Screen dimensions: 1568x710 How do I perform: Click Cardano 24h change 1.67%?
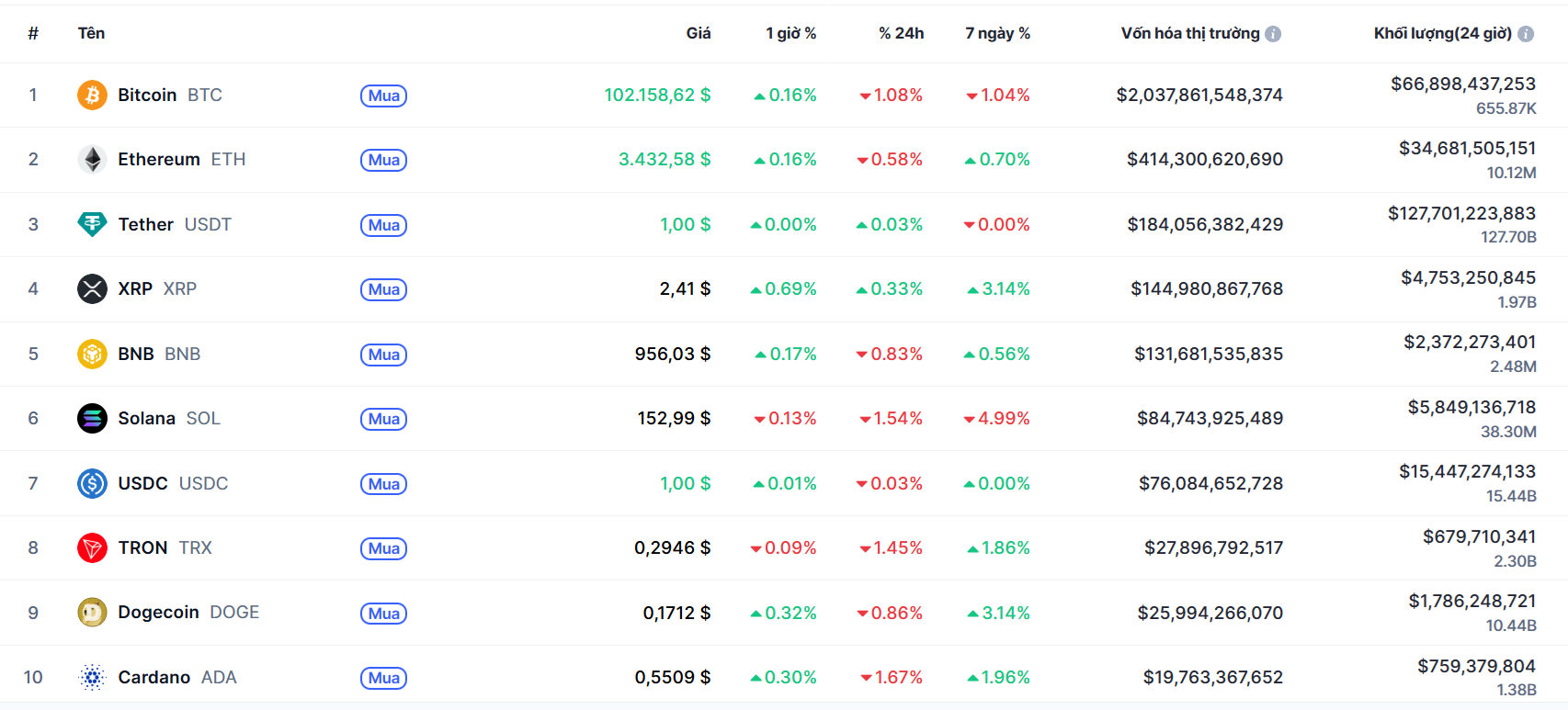[x=892, y=678]
